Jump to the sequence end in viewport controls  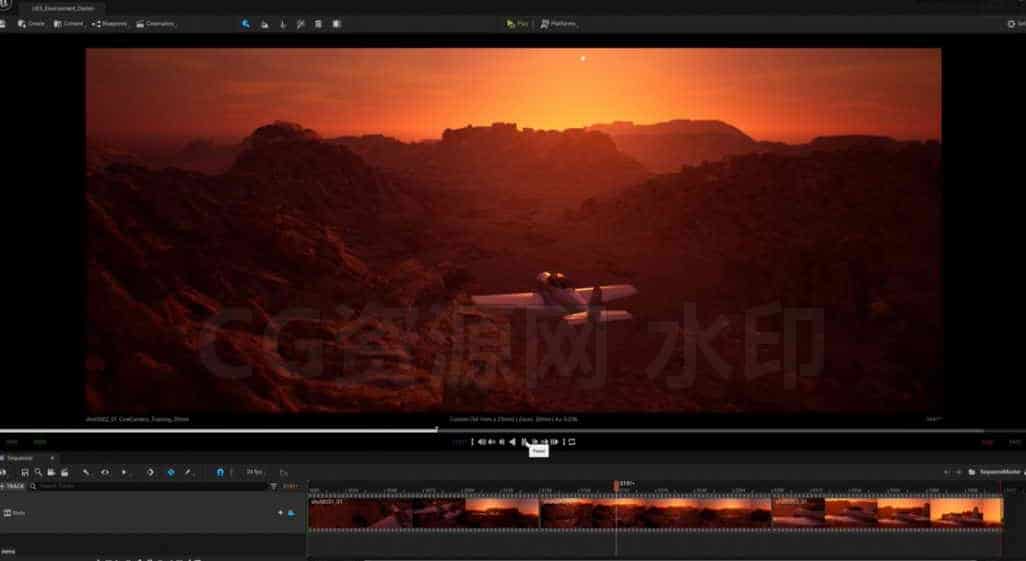(554, 442)
